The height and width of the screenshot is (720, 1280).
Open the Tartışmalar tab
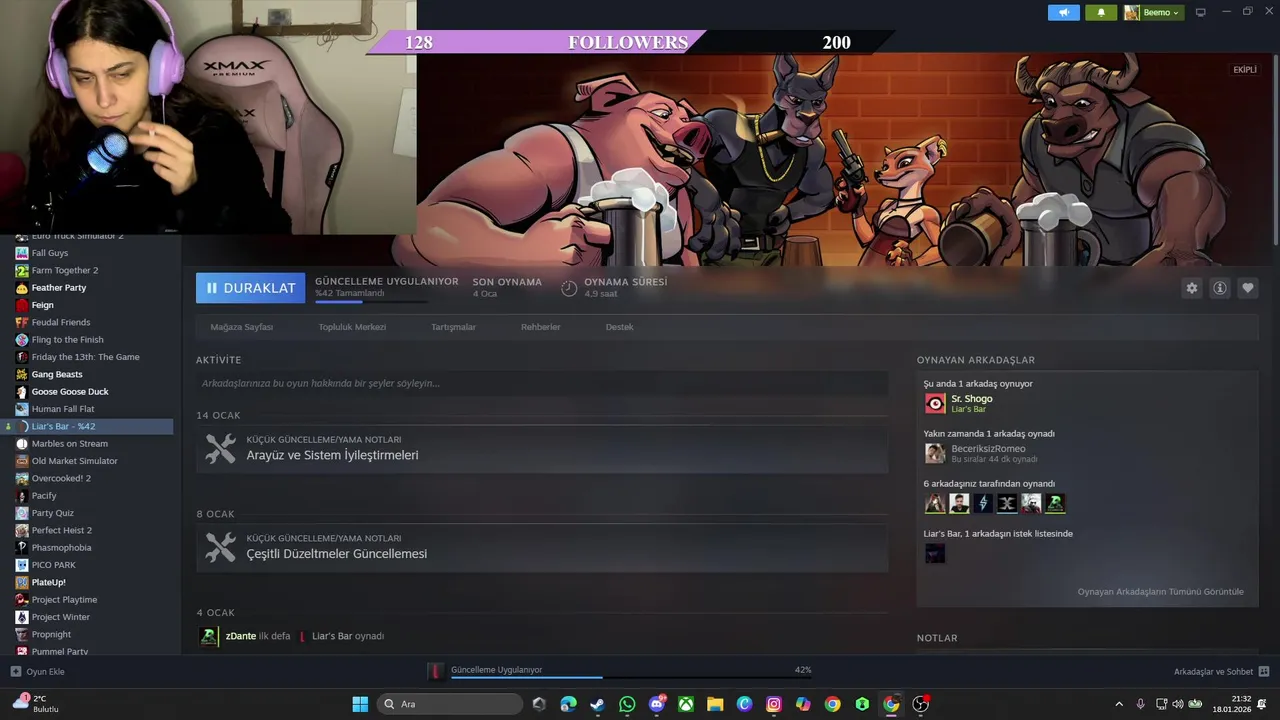(x=453, y=327)
